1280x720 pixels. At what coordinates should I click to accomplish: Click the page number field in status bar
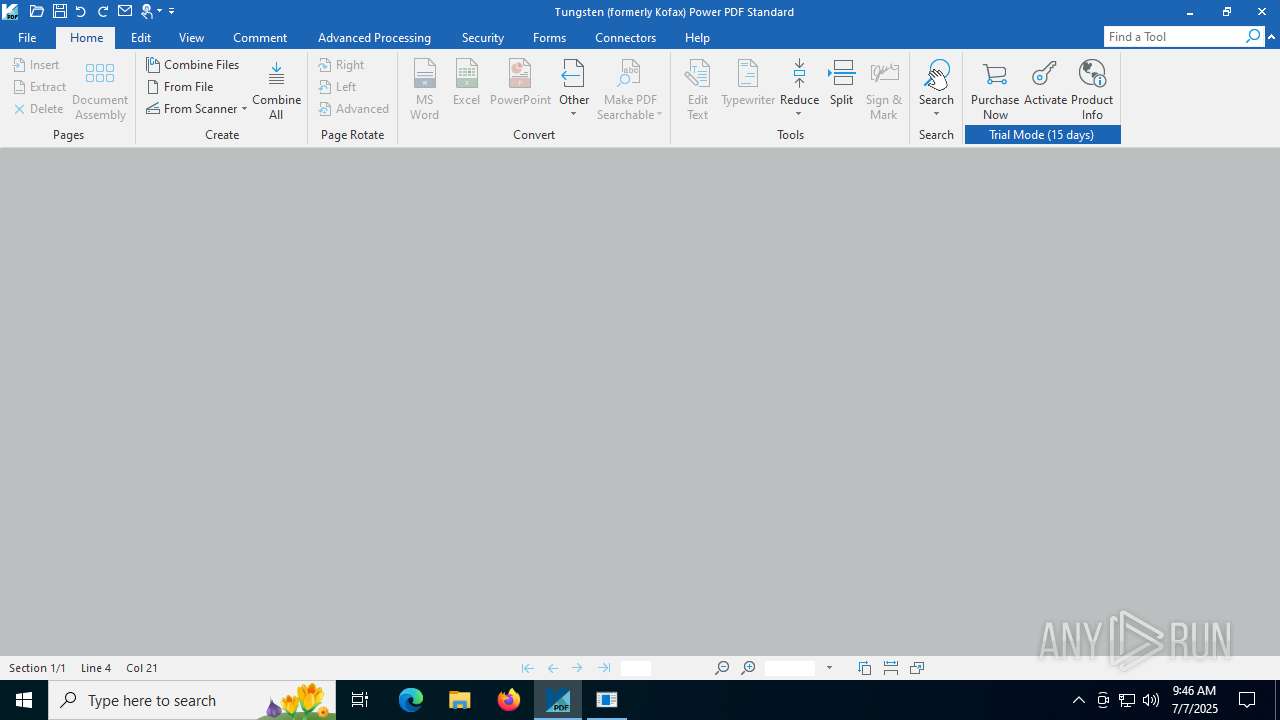pos(636,668)
